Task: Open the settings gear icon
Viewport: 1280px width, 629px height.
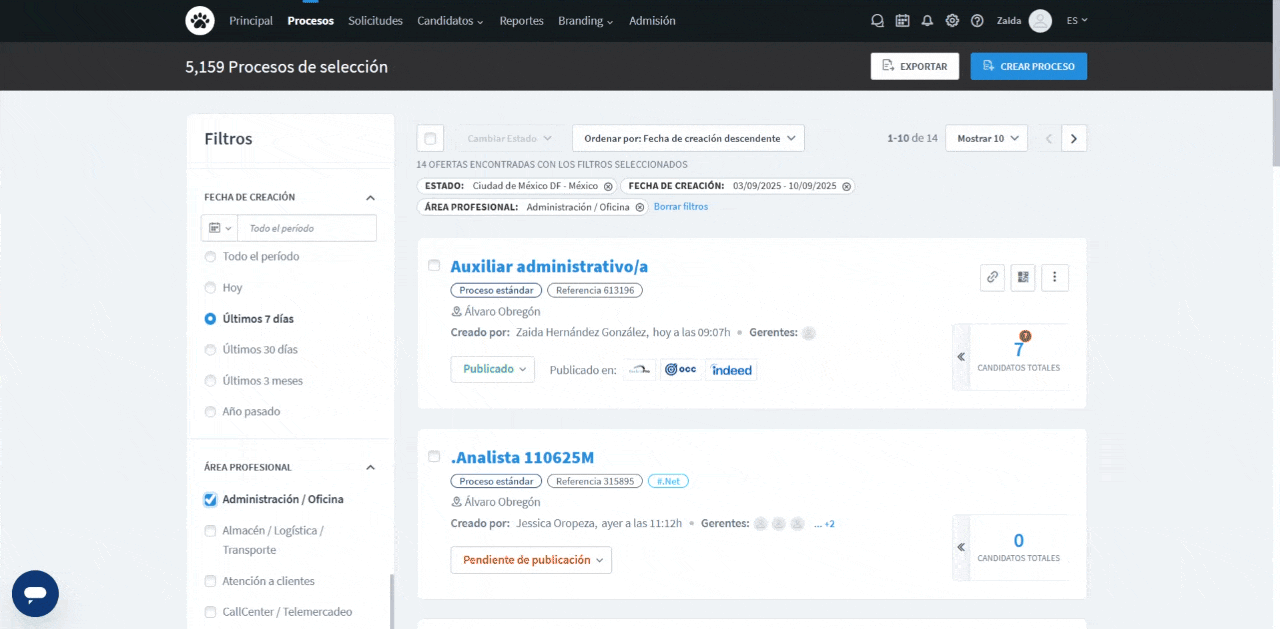Action: click(x=952, y=20)
